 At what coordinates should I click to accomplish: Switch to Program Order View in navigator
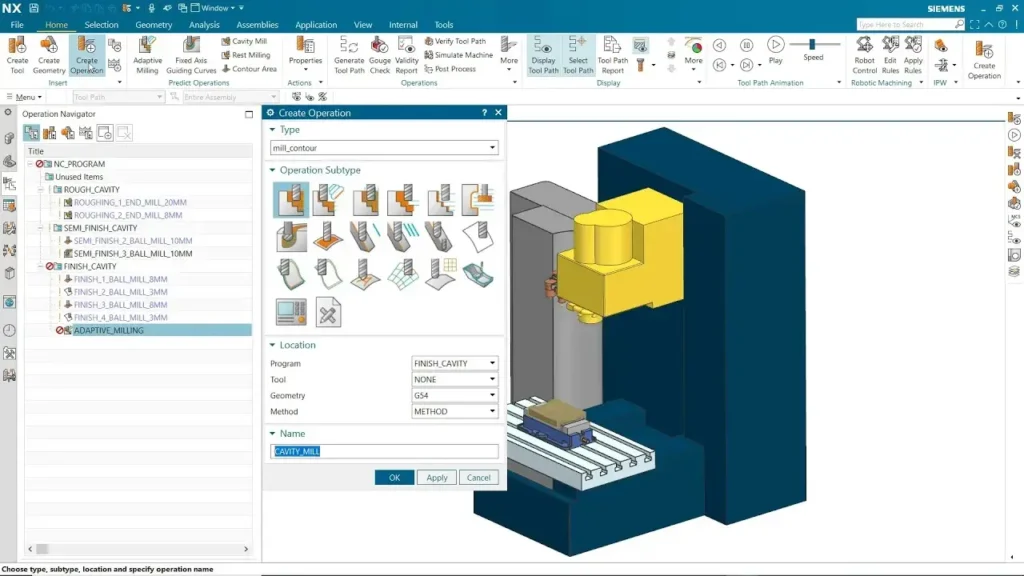pyautogui.click(x=31, y=133)
